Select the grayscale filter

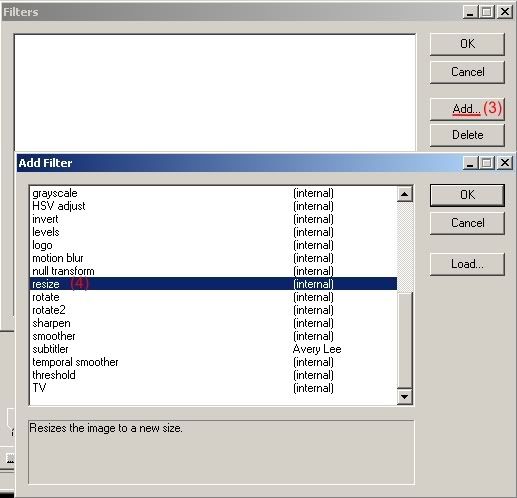[213, 193]
